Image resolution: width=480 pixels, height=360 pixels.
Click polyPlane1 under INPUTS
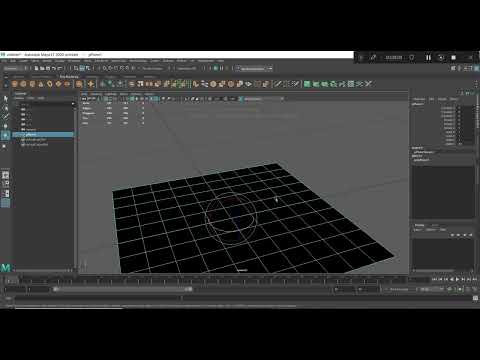421,160
